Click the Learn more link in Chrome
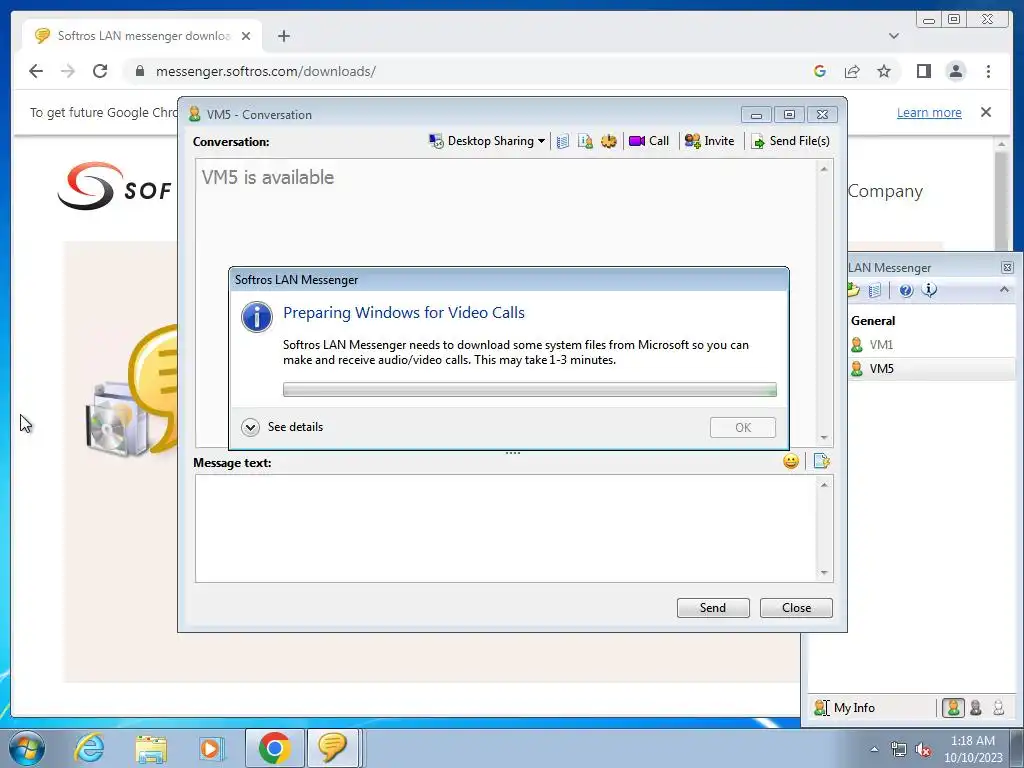The height and width of the screenshot is (768, 1024). click(929, 112)
